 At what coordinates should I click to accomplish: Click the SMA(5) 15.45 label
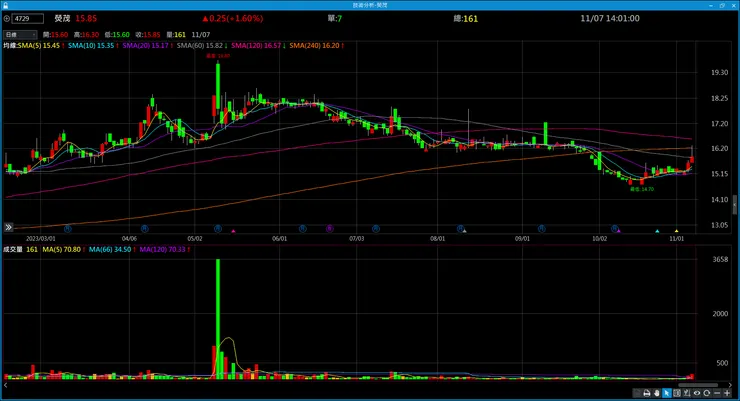click(39, 46)
